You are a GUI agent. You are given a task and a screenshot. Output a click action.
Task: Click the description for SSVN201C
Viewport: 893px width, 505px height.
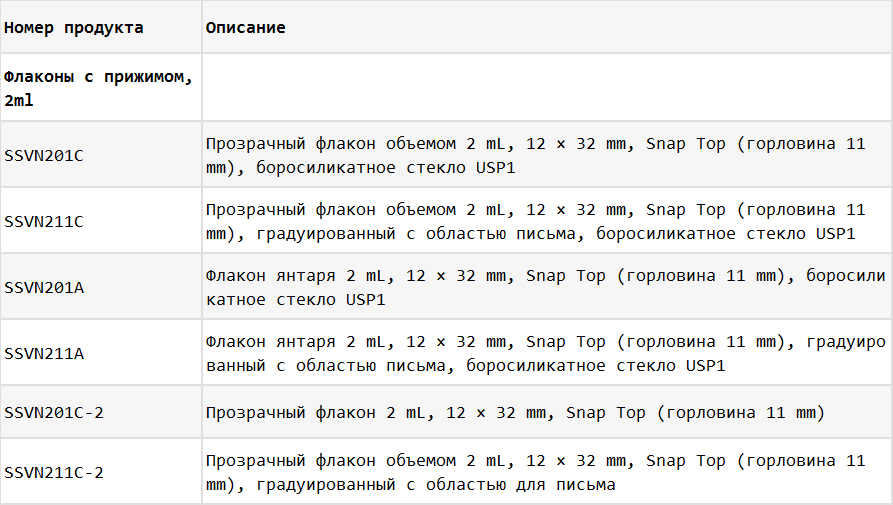[535, 155]
